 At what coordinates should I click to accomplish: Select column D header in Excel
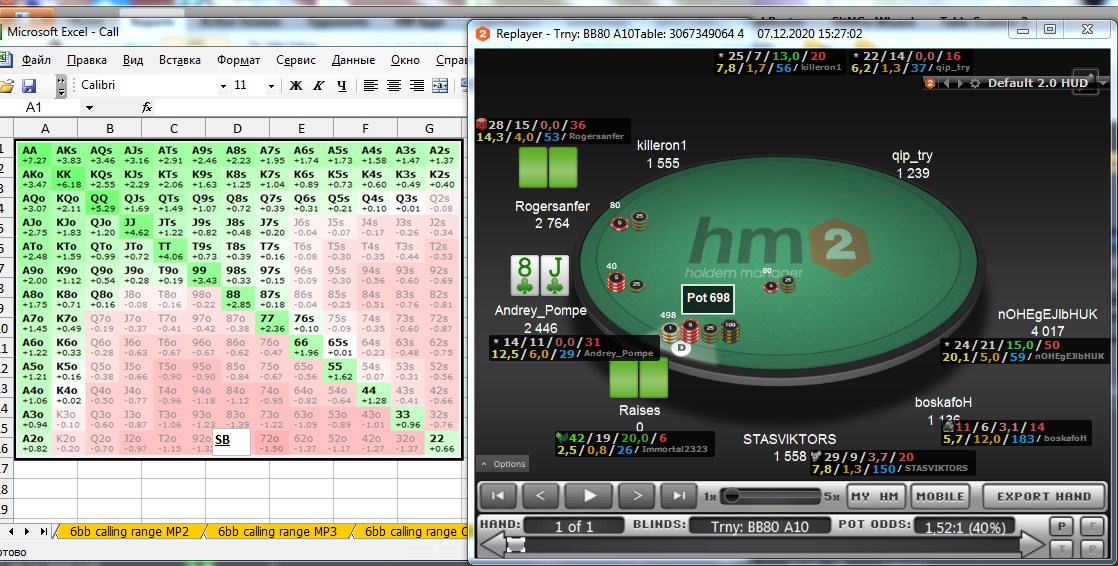[237, 128]
